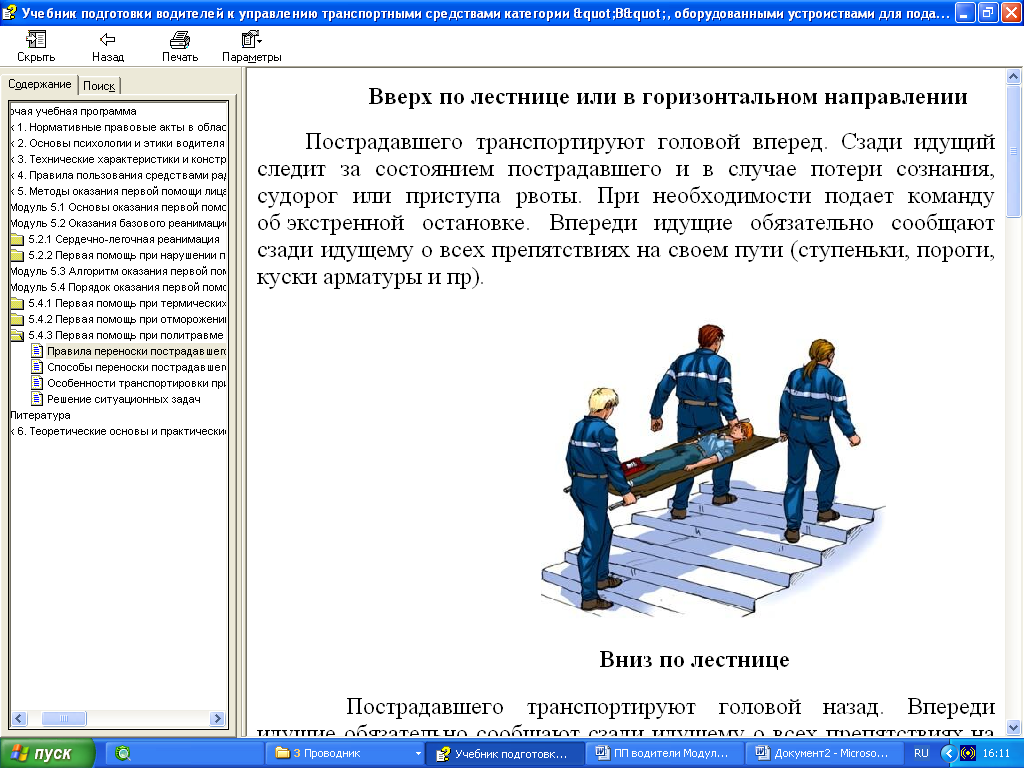The image size is (1024, 768).
Task: Open chapter 5. Методы оказания первой помощи
Action: pos(118,191)
